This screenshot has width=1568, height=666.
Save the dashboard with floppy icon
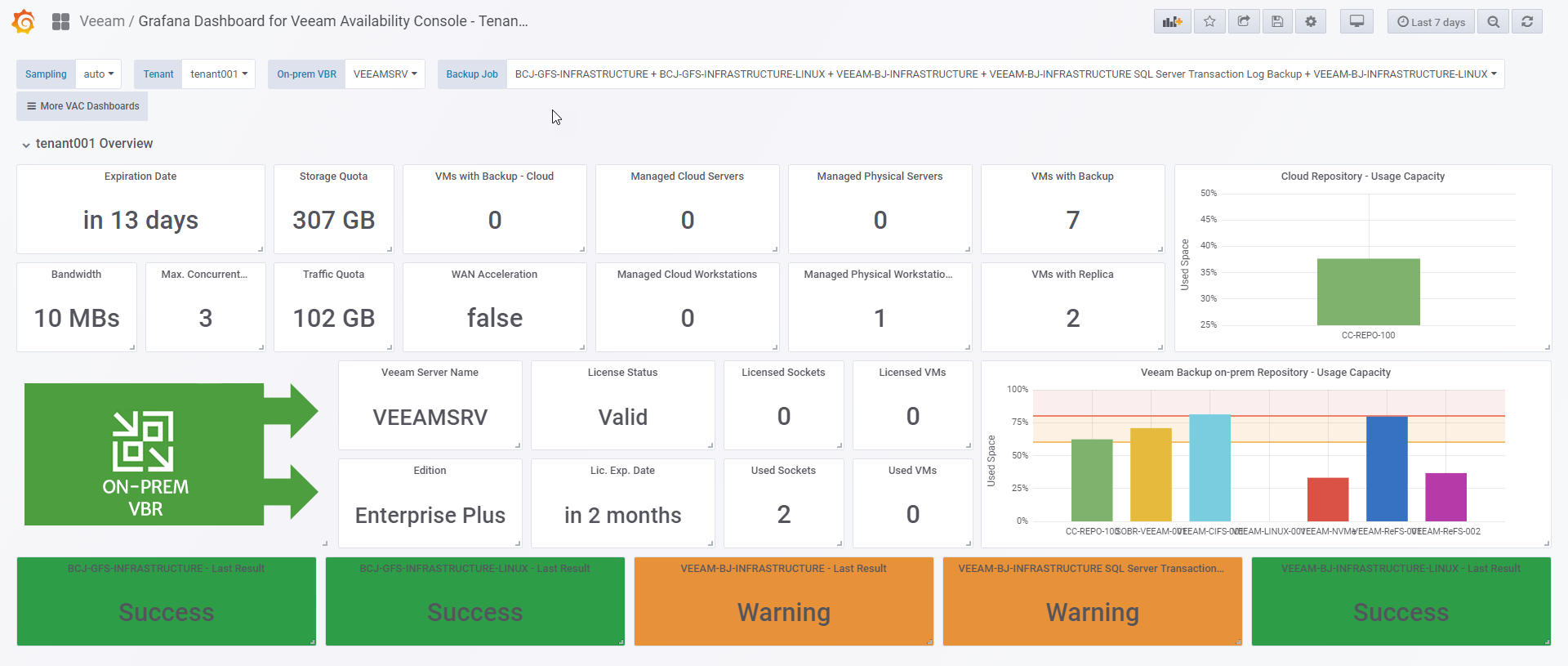[x=1277, y=22]
